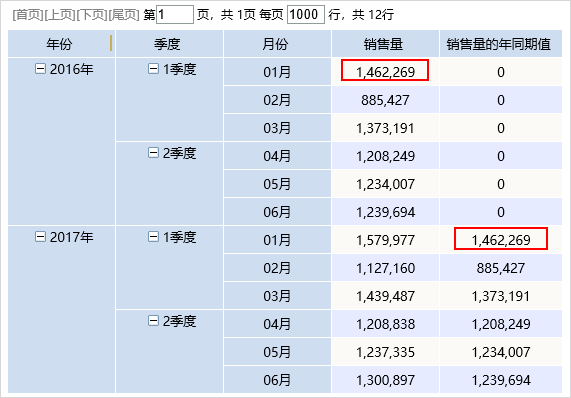
Task: Collapse 1季度 under 2017年
Action: click(x=153, y=237)
